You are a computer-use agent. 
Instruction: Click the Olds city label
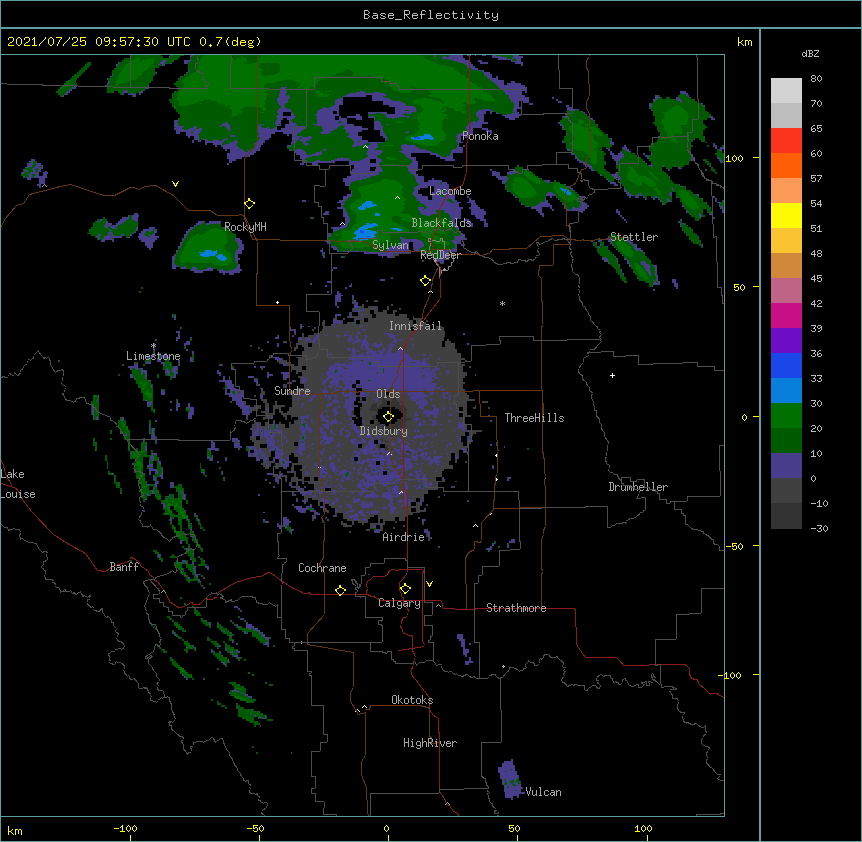388,394
